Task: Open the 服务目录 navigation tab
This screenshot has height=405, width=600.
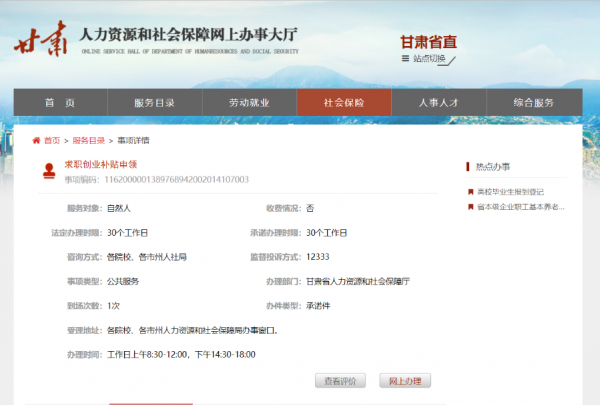Action: click(155, 103)
